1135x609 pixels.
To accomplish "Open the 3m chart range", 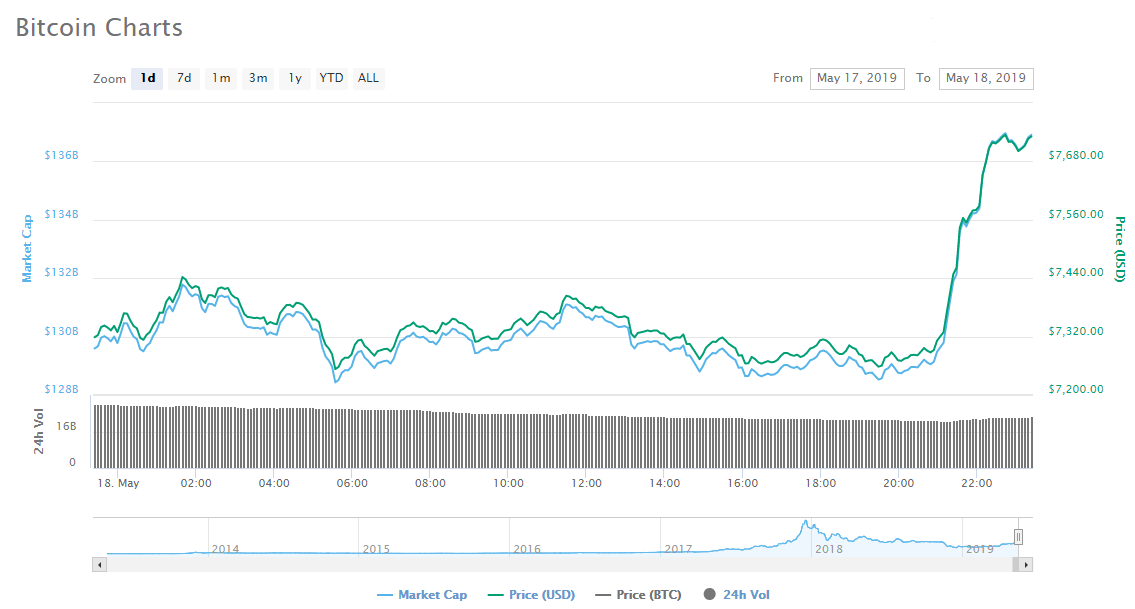I will click(257, 78).
